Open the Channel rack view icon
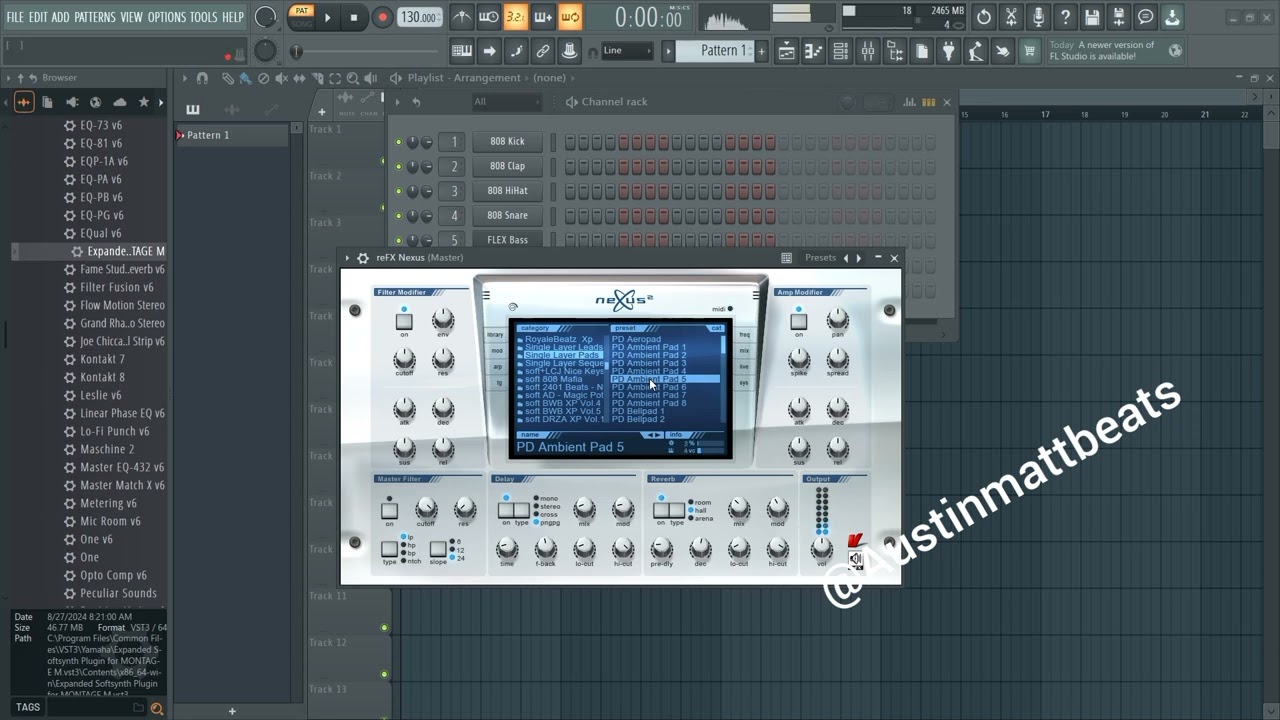Screen dimensions: 1280x720 point(841,51)
